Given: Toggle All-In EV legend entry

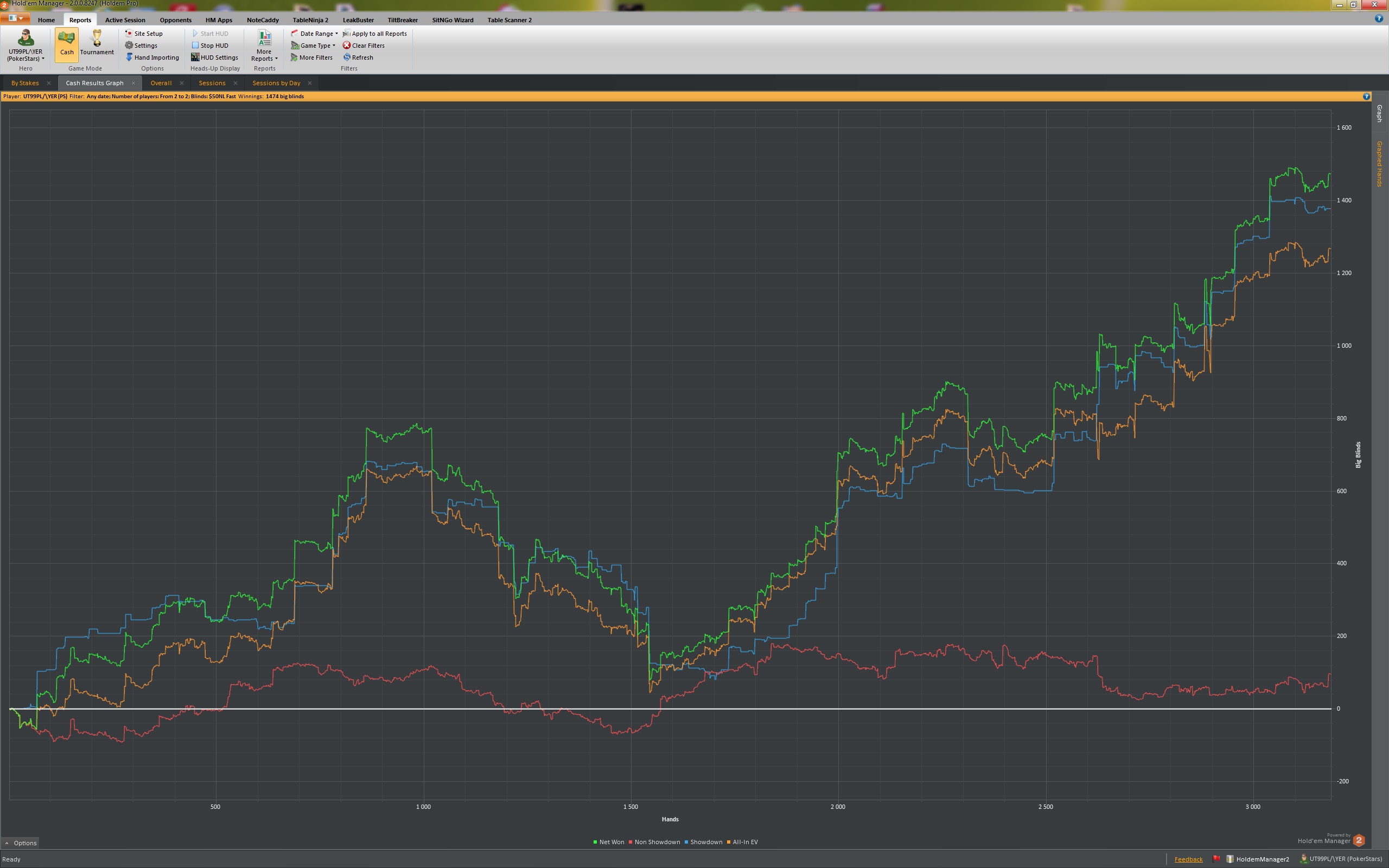Looking at the screenshot, I should coord(744,842).
